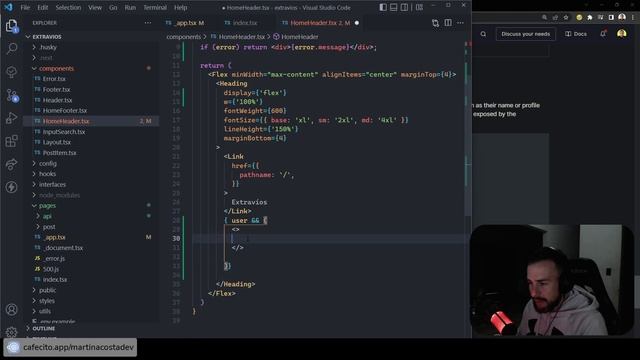Expand the interfaces folder

point(52,184)
